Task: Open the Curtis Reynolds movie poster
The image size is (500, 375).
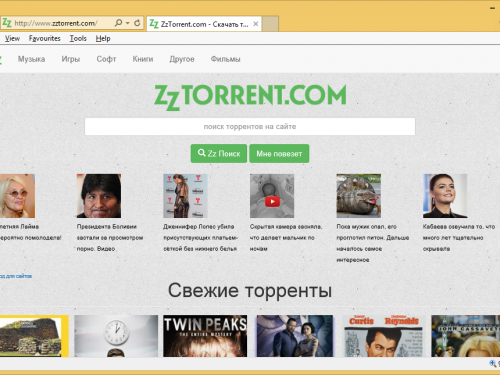Action: tap(383, 336)
